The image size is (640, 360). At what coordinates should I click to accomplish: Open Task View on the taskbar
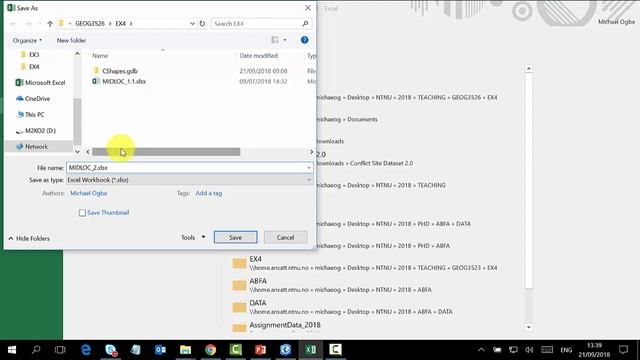[60, 350]
